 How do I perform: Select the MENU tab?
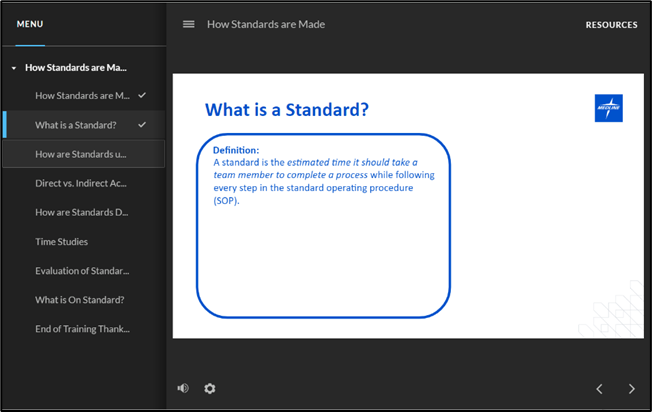[x=30, y=24]
